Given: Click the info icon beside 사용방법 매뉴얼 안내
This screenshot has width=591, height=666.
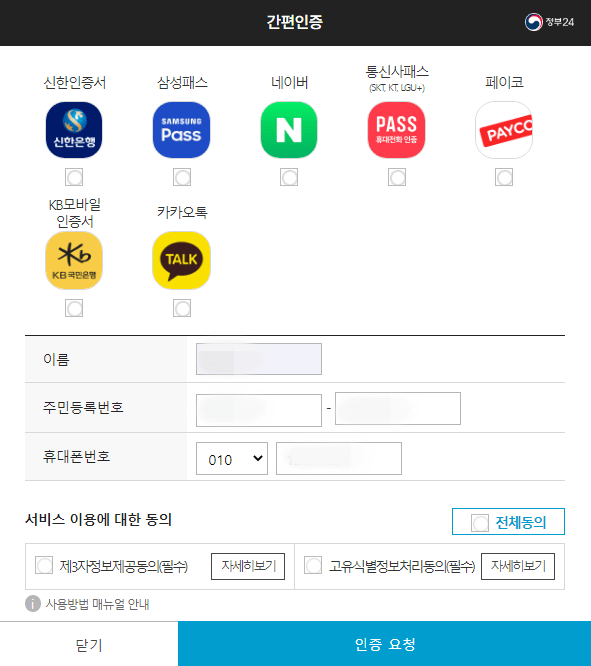Looking at the screenshot, I should coord(33,604).
